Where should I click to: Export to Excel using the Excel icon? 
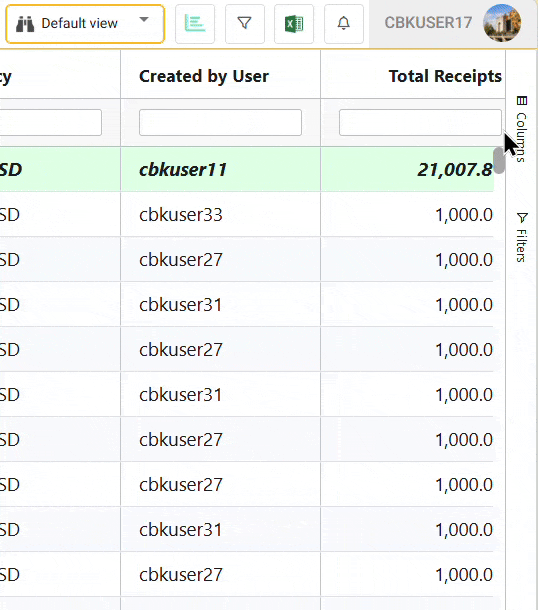click(x=294, y=24)
